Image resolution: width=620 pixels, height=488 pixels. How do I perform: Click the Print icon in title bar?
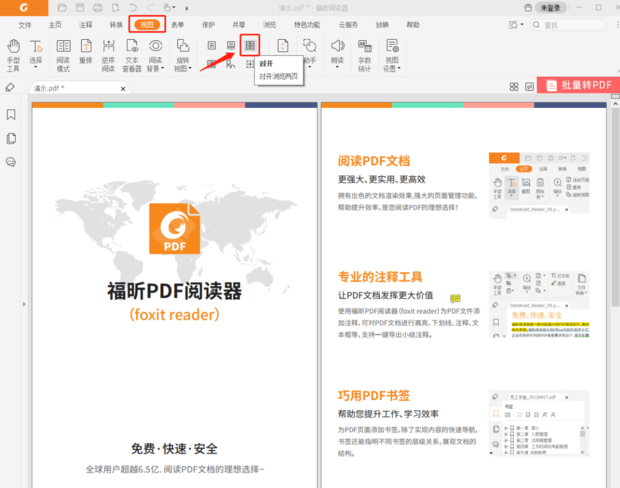pos(98,8)
